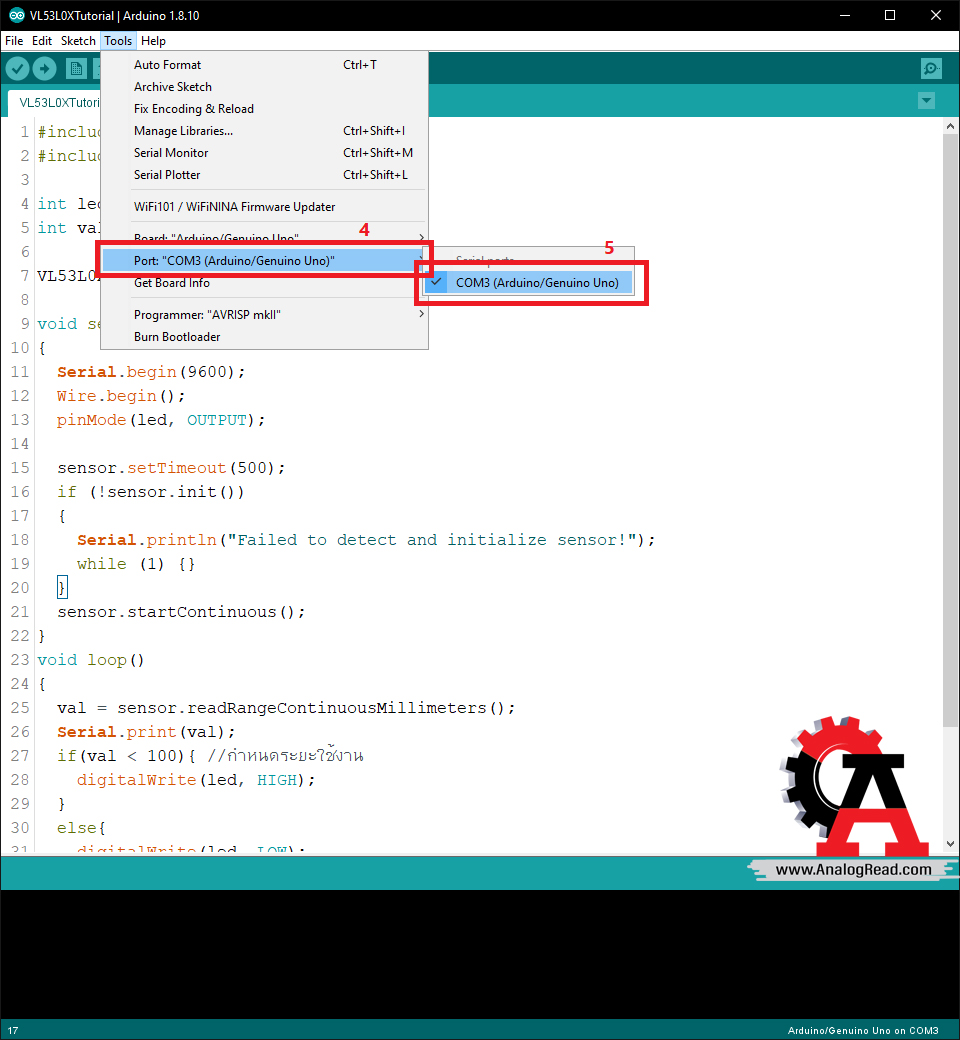Screen dimensions: 960x1040
Task: Click the "digitalWrite(led, HIGH);" line
Action: [x=196, y=780]
